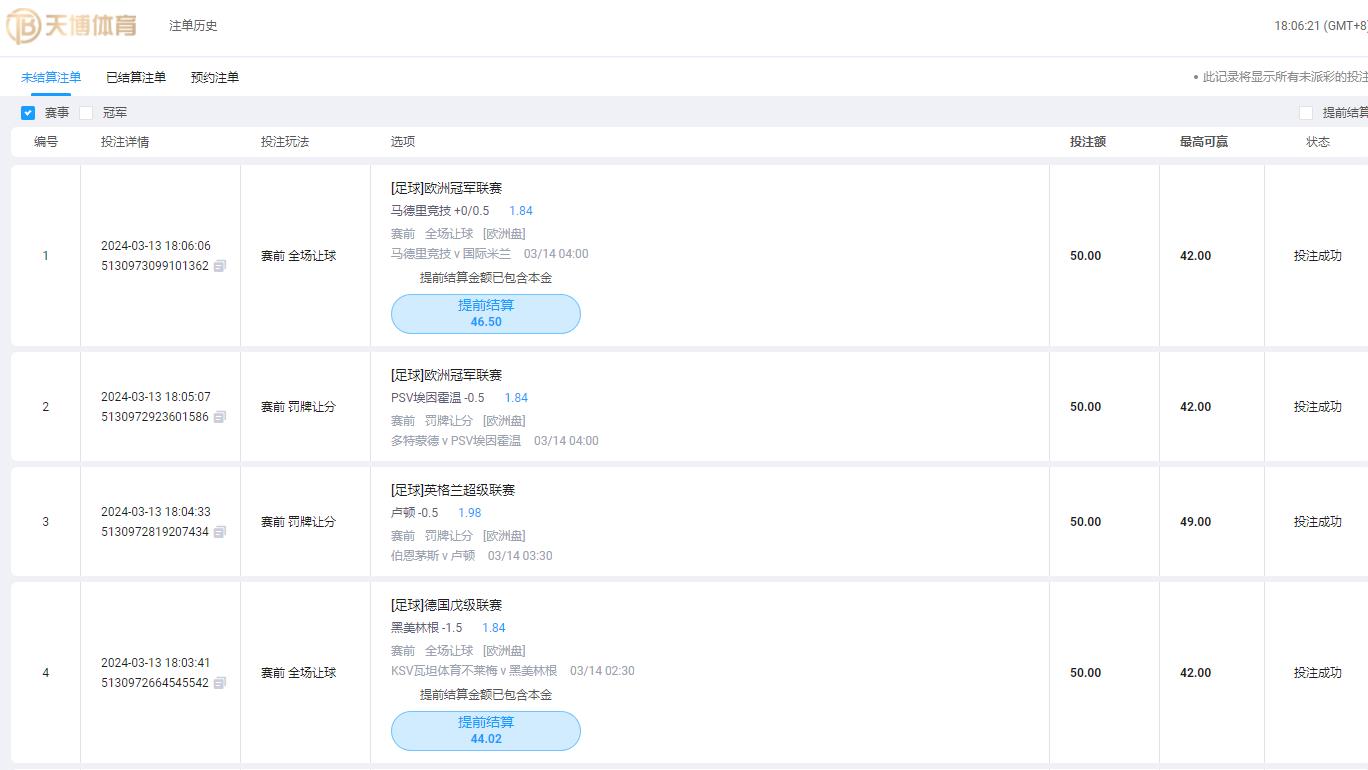Viewport: 1368px width, 770px height.
Task: Click the clock 18:06:21 (GMT+8)
Action: pos(1320,26)
